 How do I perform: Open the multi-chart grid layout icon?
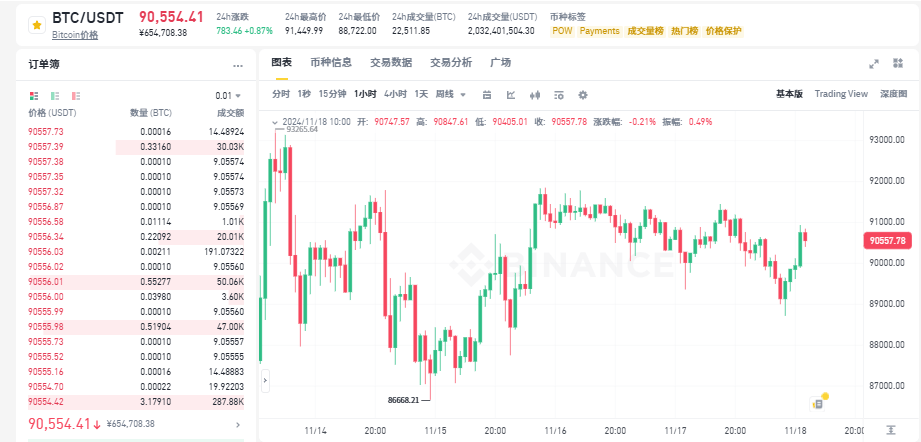(898, 63)
